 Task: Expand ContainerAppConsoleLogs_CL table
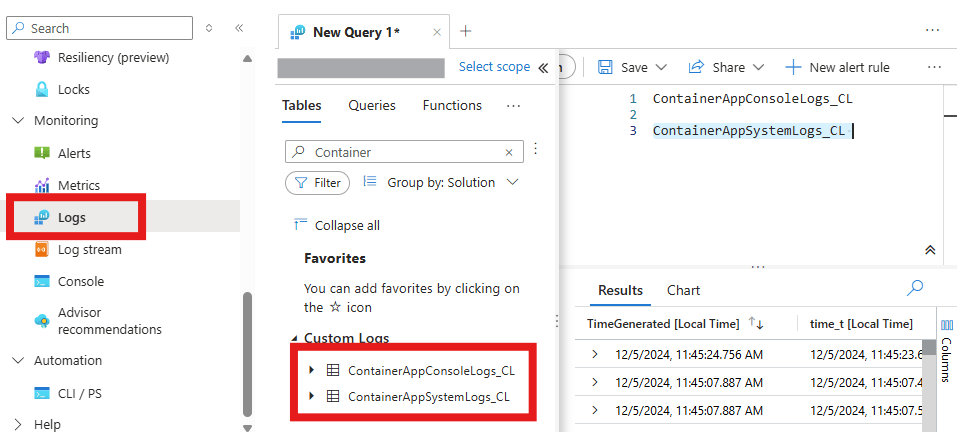(312, 370)
